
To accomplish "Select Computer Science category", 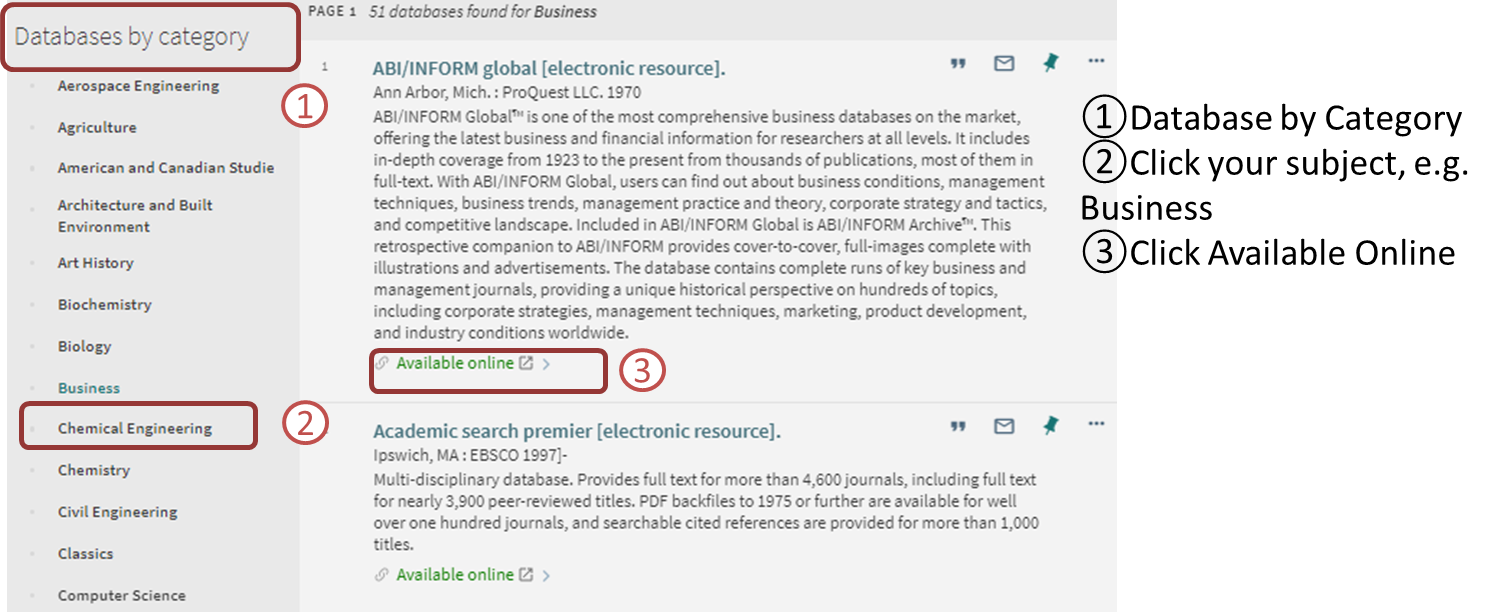I will [121, 595].
